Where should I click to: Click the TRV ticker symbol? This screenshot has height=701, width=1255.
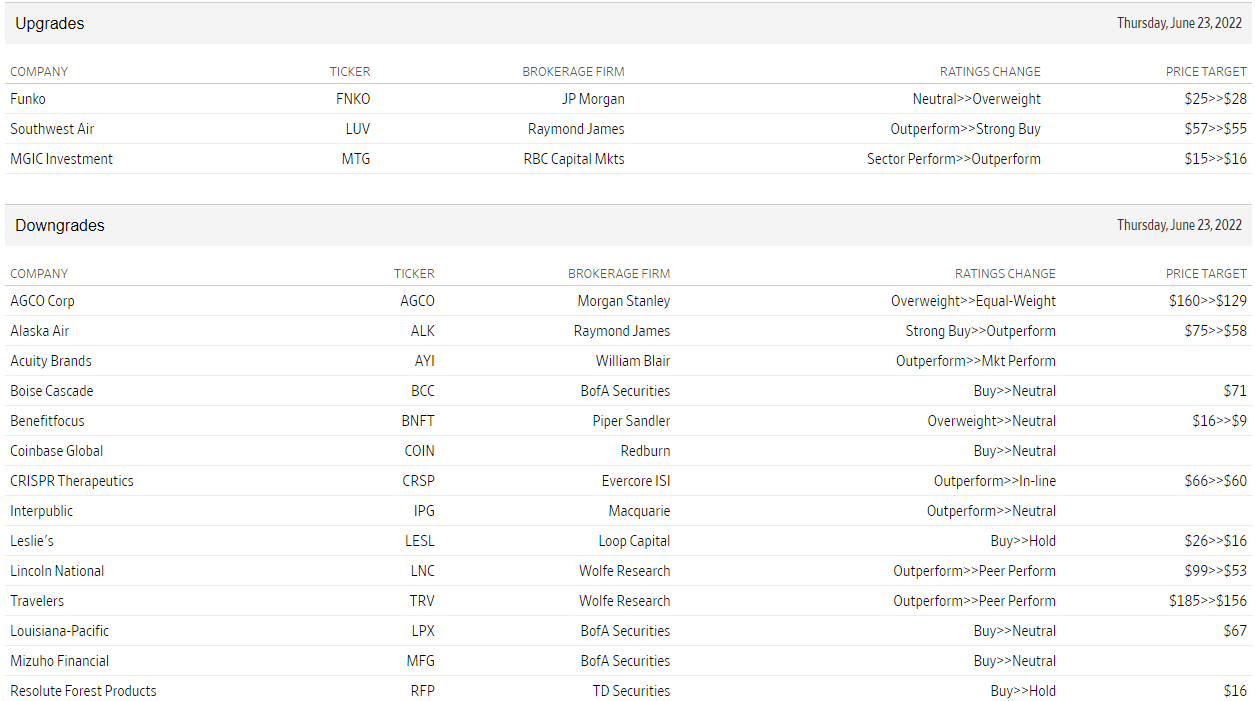coord(422,601)
